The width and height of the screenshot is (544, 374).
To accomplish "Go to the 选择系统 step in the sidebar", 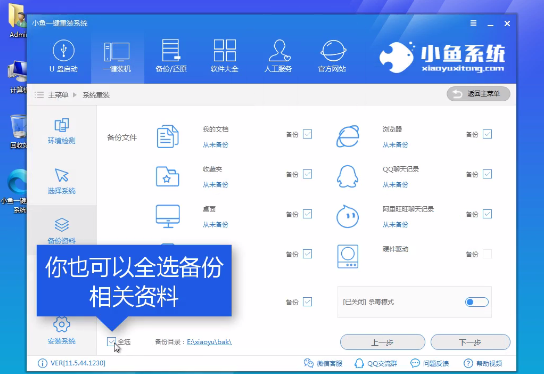I will [61, 181].
